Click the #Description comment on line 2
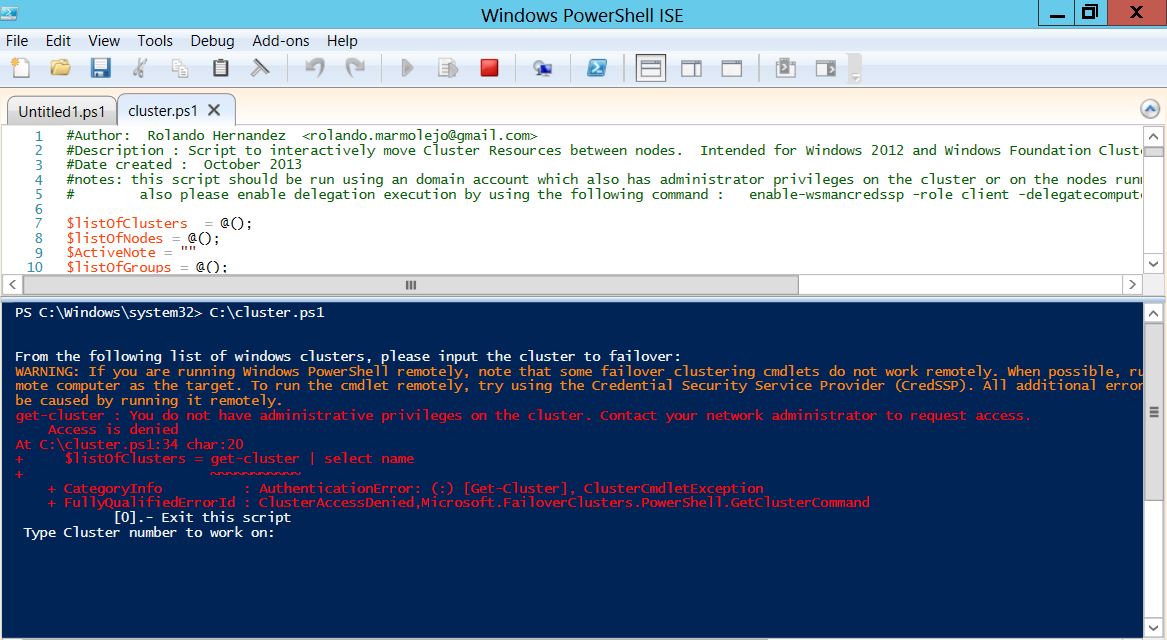The height and width of the screenshot is (640, 1167). pos(604,150)
